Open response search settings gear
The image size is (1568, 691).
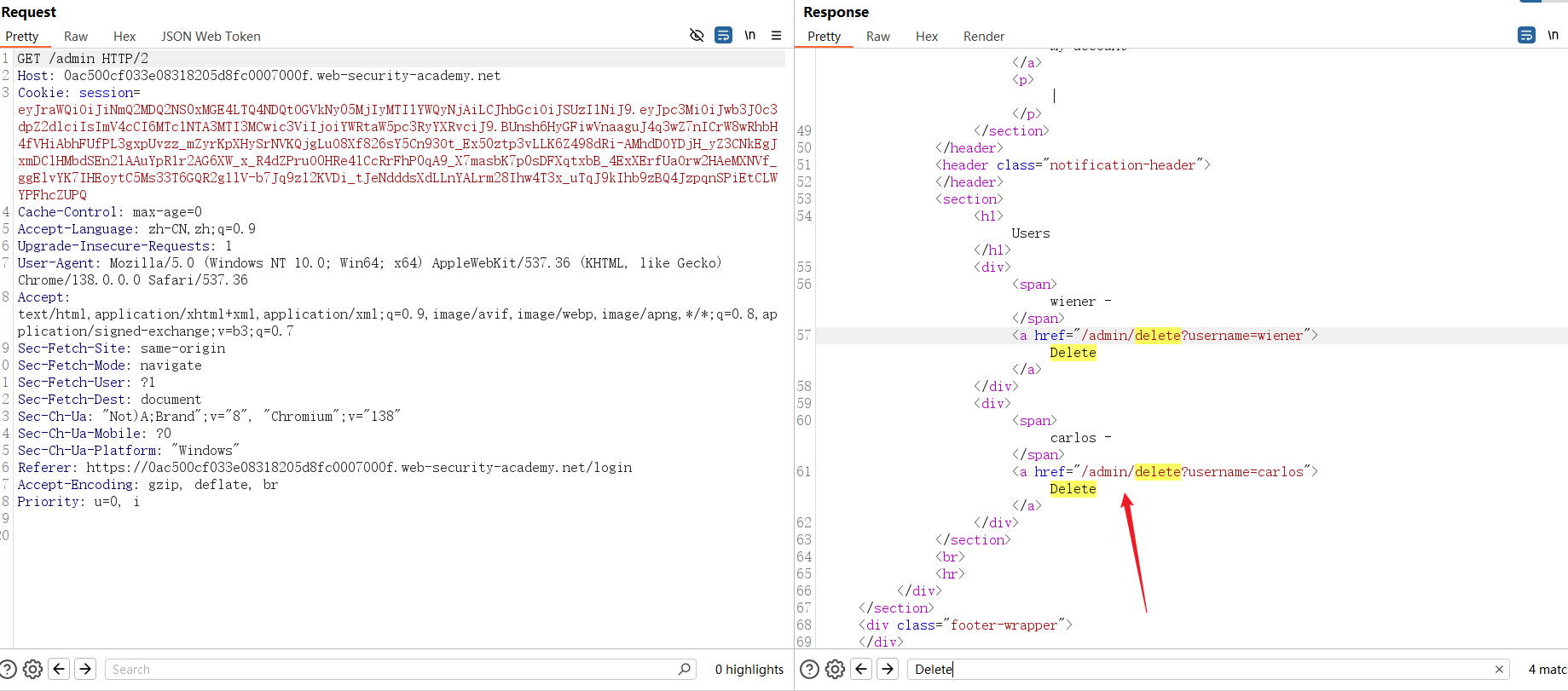pos(835,670)
